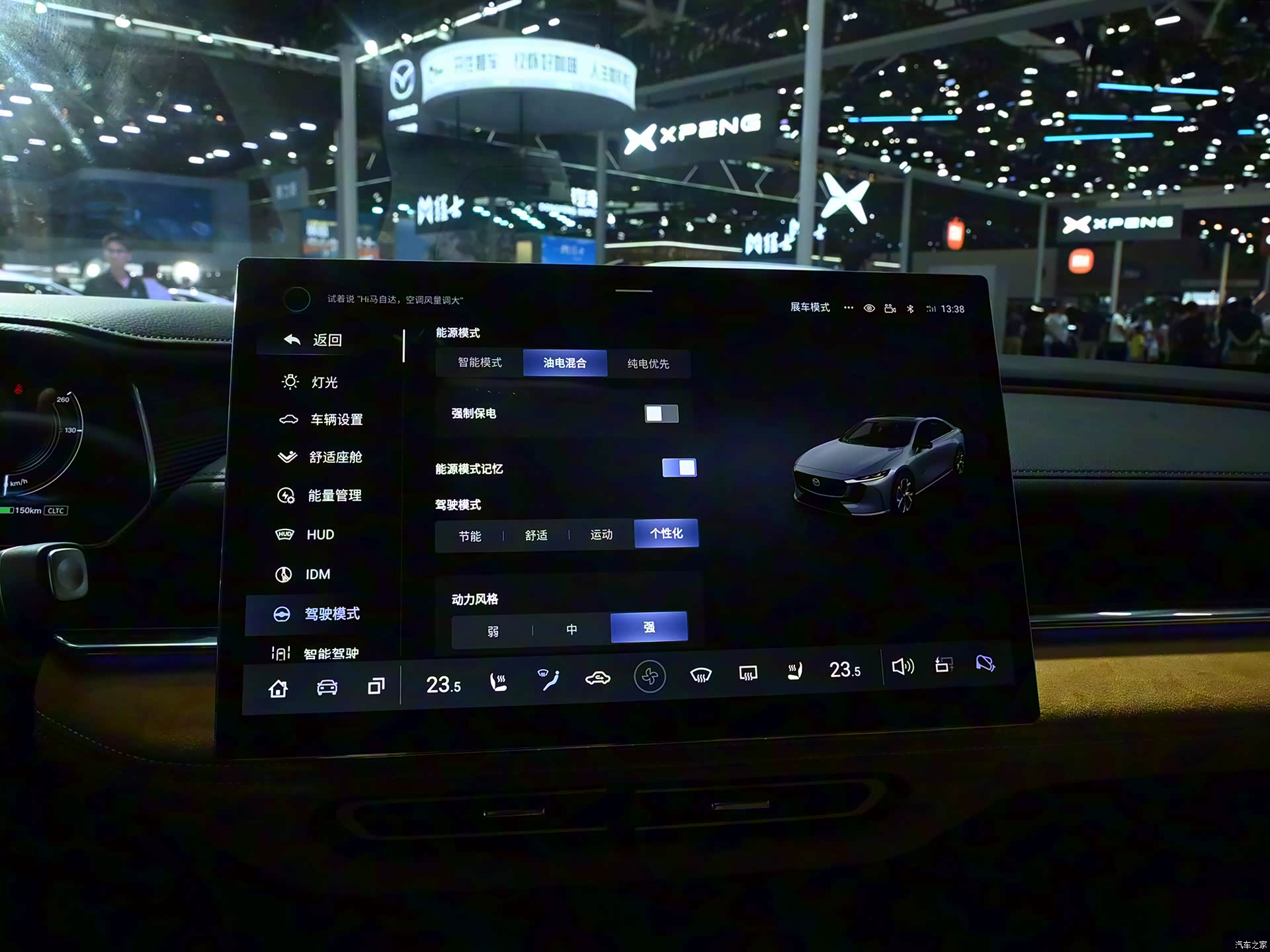Open recent apps overview icon
This screenshot has width=1270, height=952.
[376, 686]
